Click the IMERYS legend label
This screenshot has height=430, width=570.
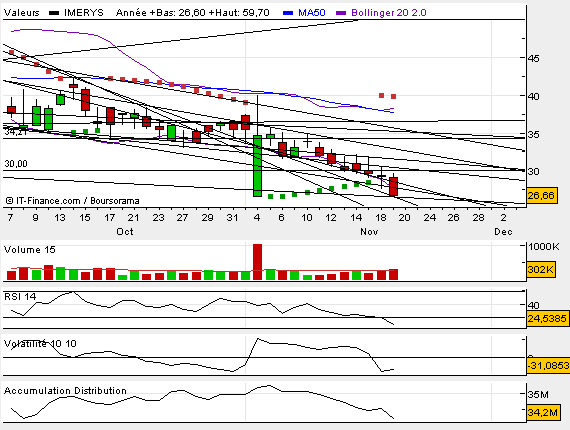tap(84, 13)
